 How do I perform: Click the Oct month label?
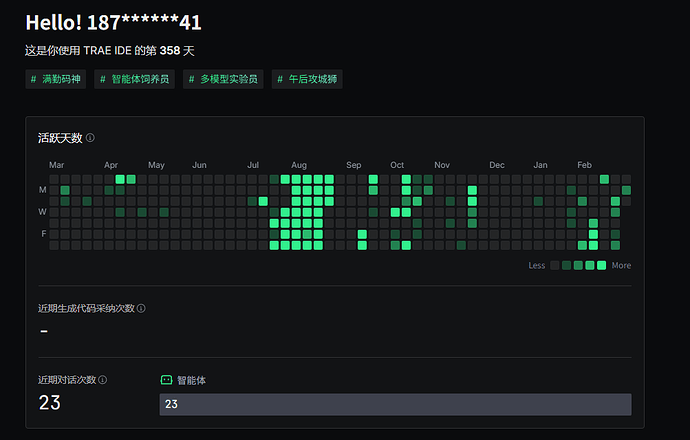coord(397,165)
